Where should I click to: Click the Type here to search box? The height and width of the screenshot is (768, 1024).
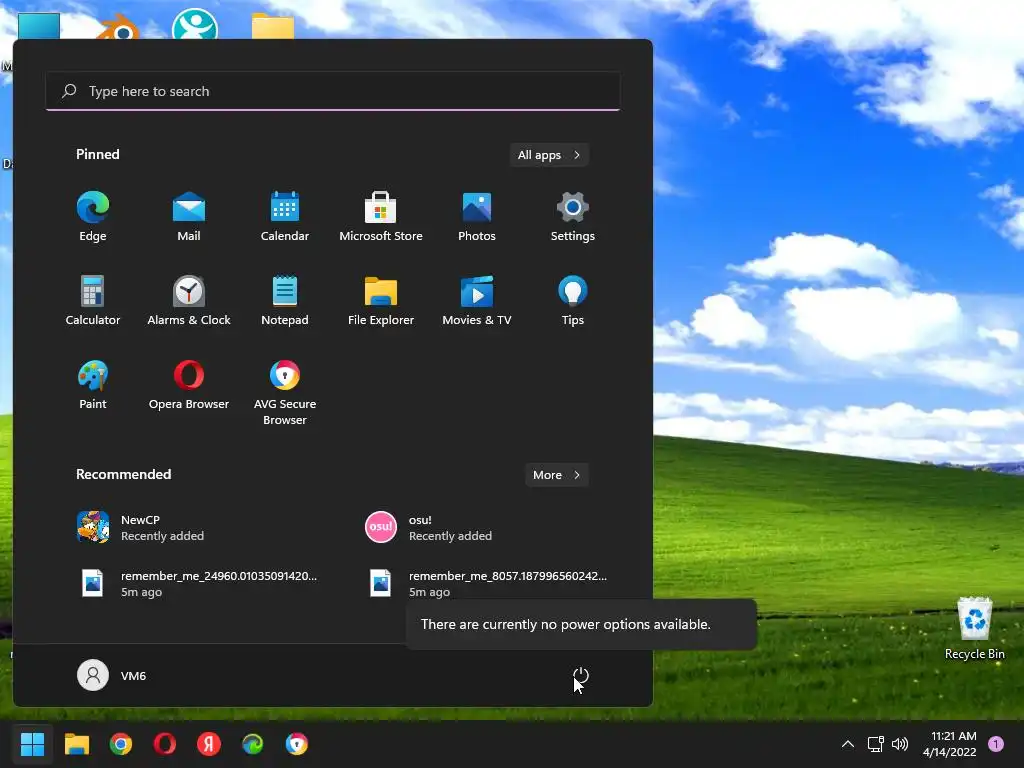tap(333, 91)
